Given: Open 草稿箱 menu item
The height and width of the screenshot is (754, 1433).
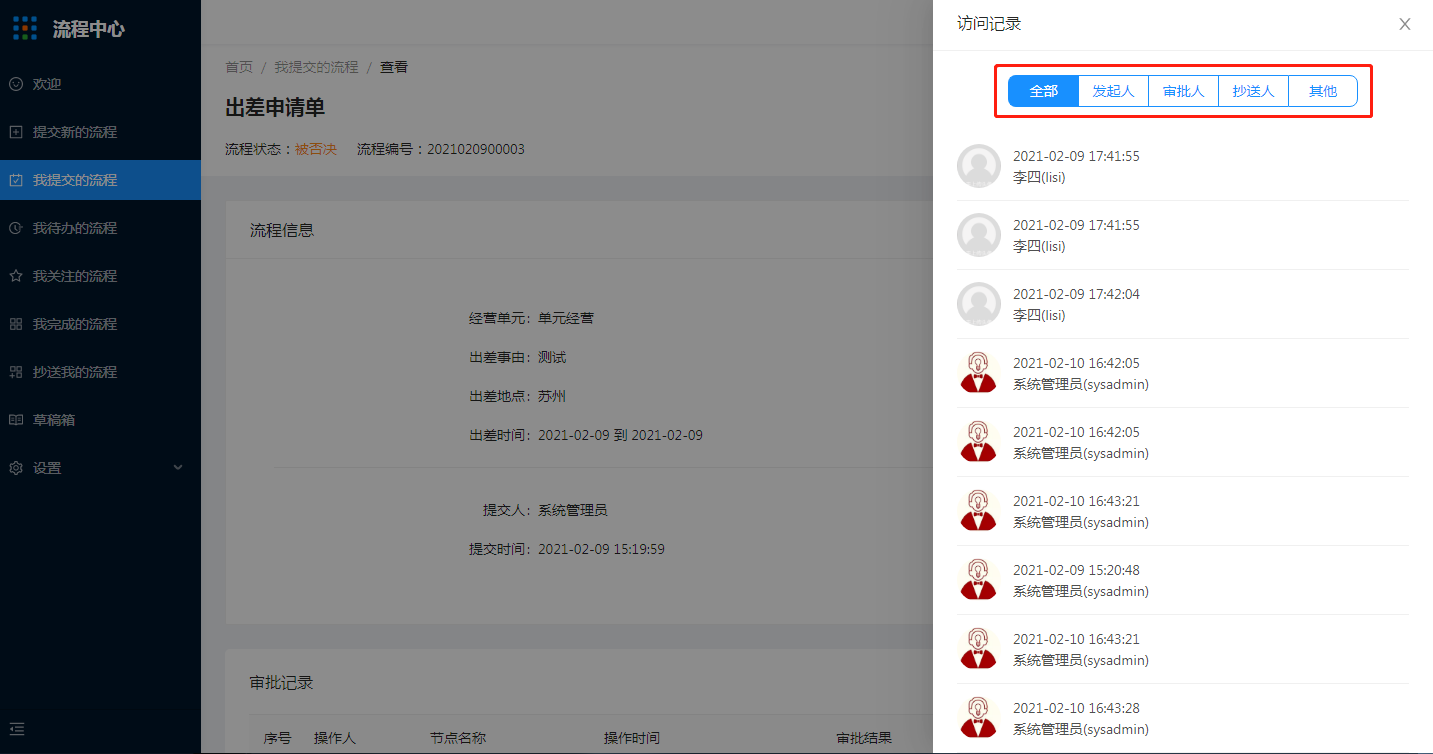Looking at the screenshot, I should click(100, 420).
